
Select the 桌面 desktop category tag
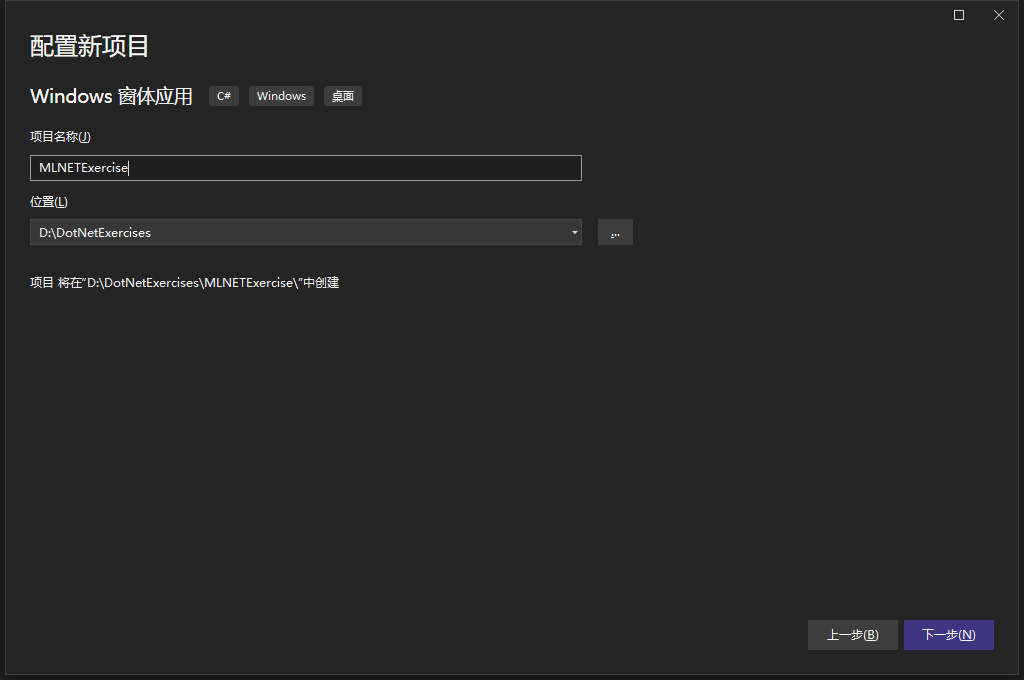(342, 96)
